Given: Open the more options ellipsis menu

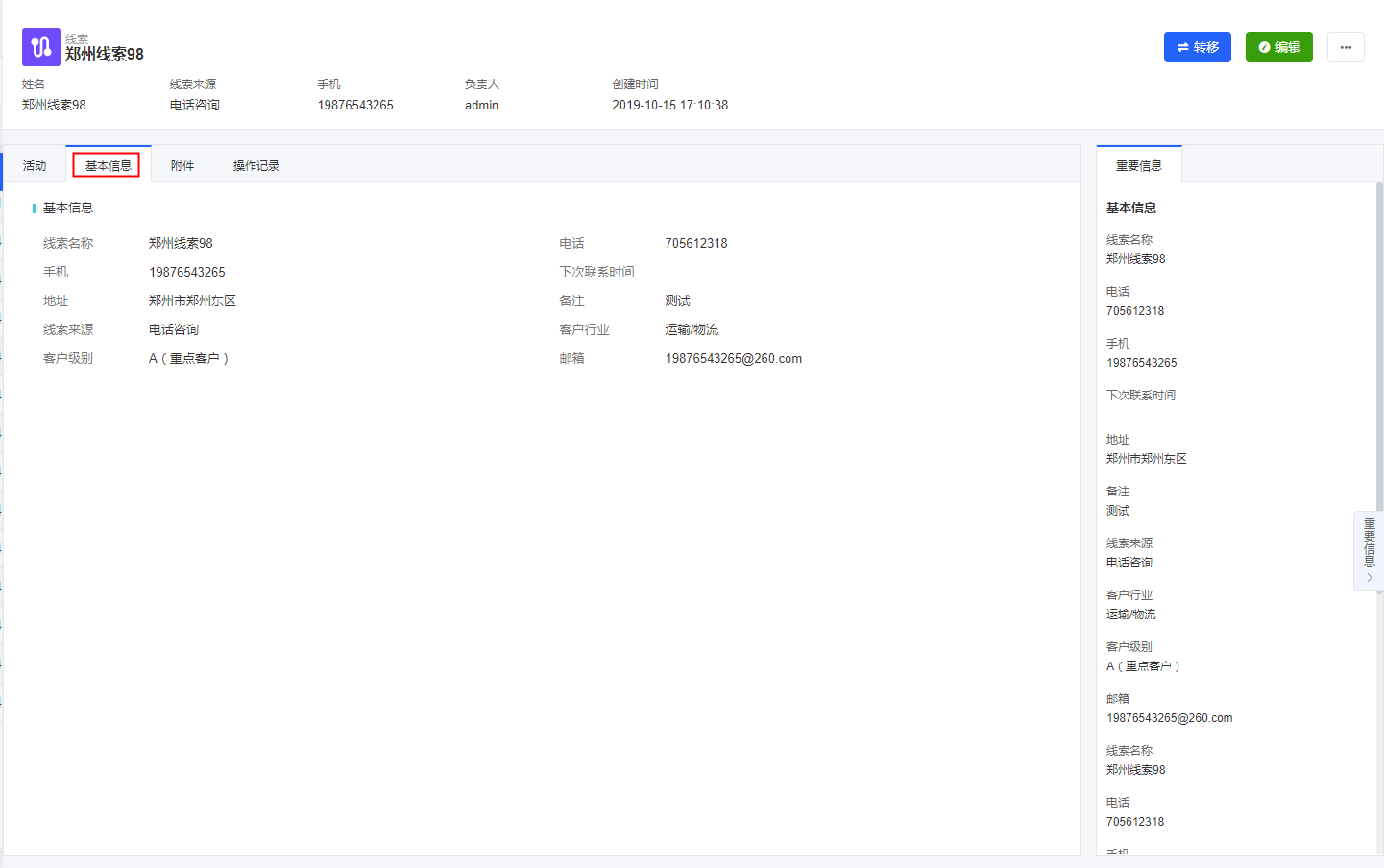Looking at the screenshot, I should pos(1346,47).
